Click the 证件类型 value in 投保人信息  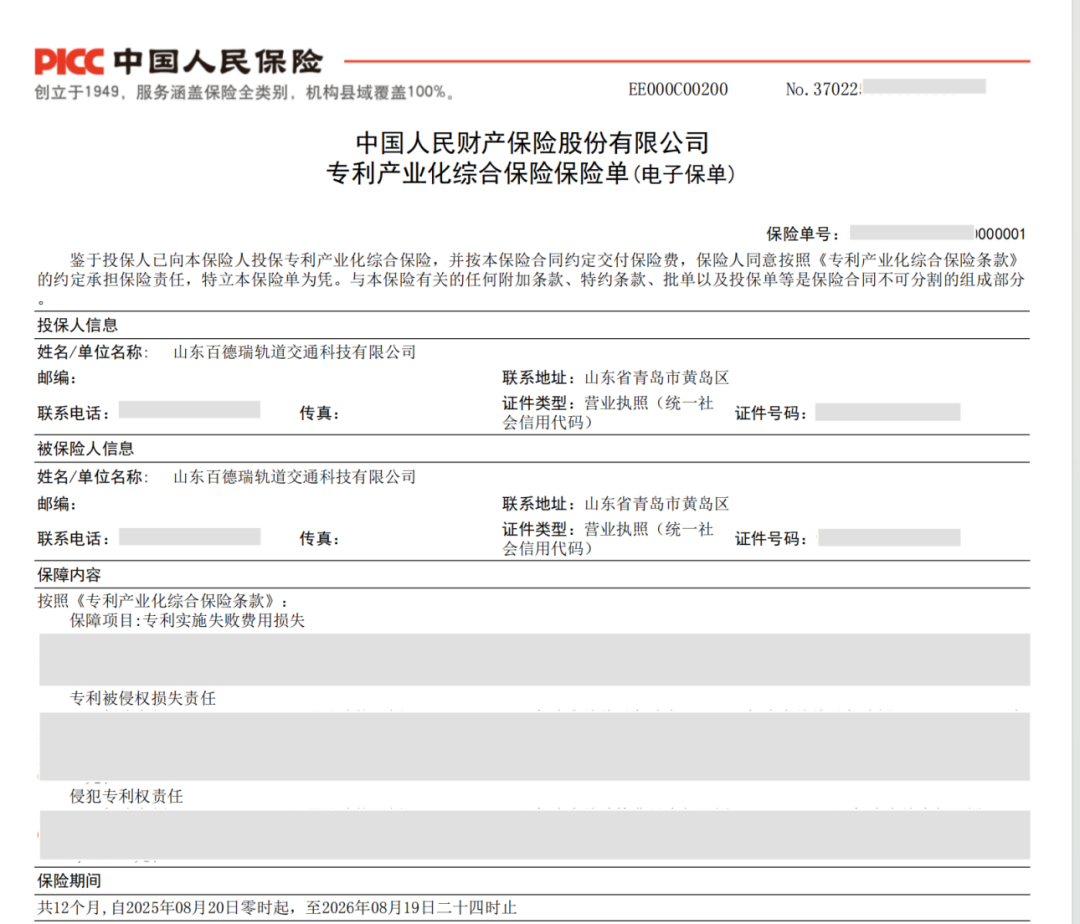tap(608, 412)
